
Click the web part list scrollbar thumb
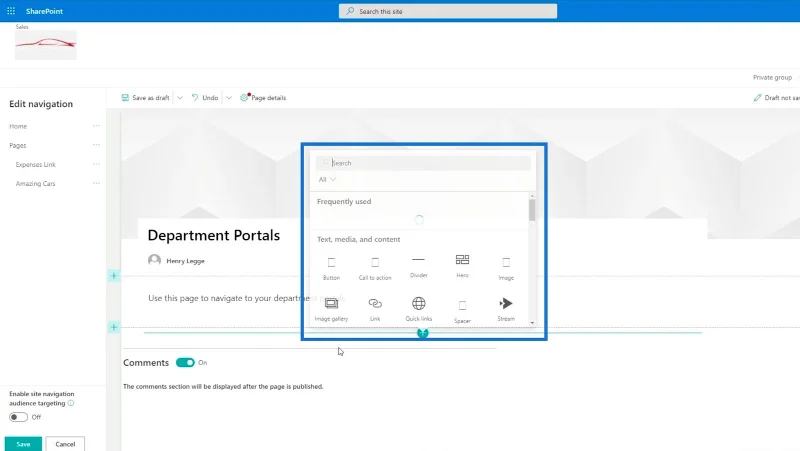click(532, 210)
